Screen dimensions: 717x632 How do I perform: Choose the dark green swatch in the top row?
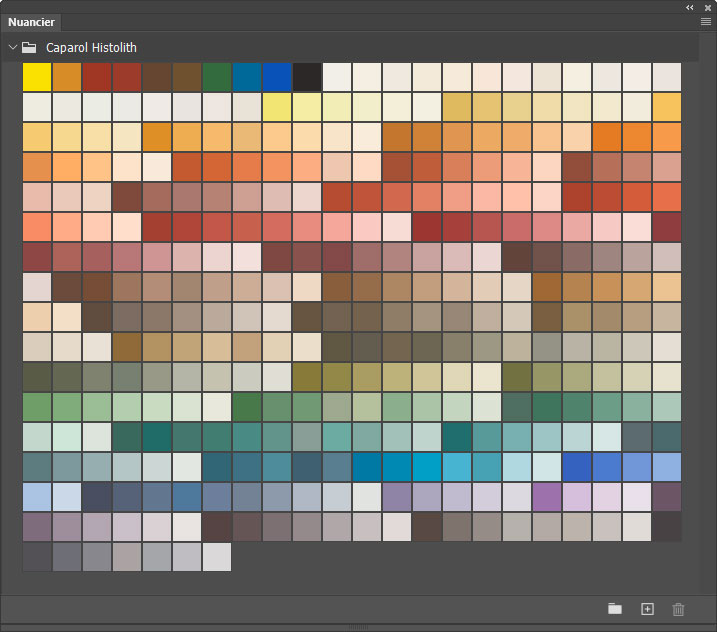(x=217, y=77)
